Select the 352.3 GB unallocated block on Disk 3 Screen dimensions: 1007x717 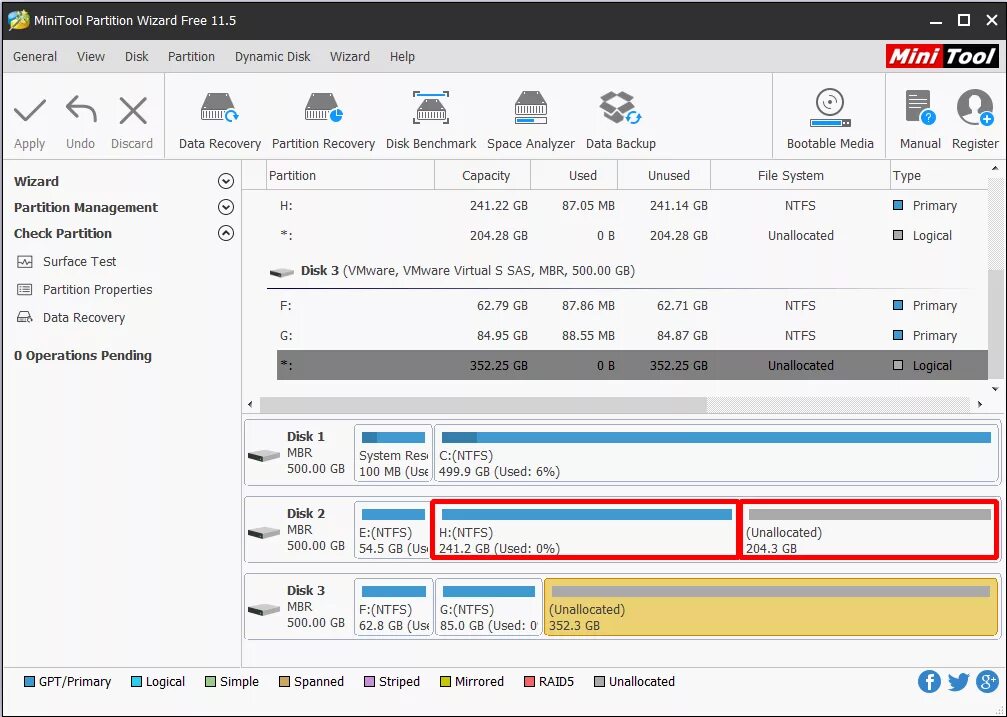click(x=771, y=608)
